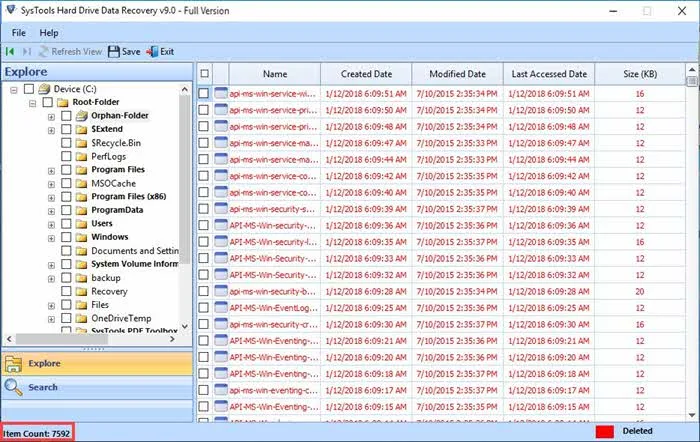Viewport: 700px width, 442px height.
Task: Click the red Deleted legend swatch
Action: pyautogui.click(x=605, y=431)
